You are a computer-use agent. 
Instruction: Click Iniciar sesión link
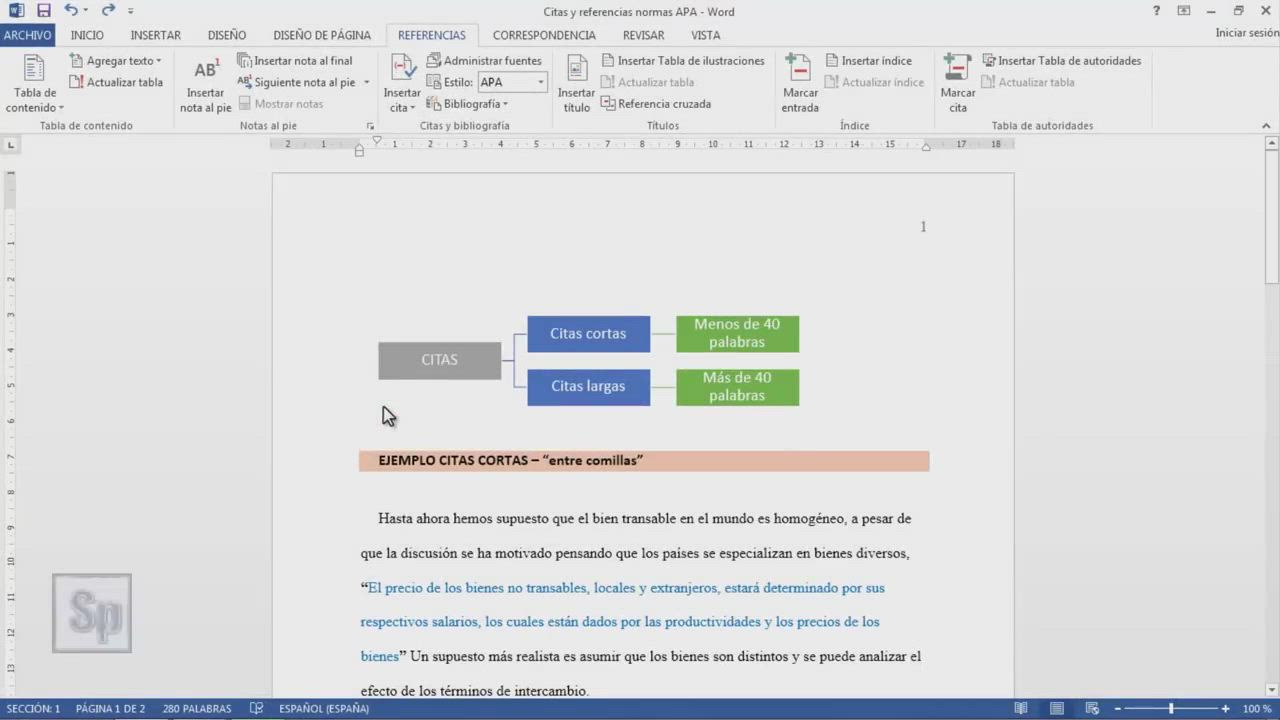pos(1246,33)
